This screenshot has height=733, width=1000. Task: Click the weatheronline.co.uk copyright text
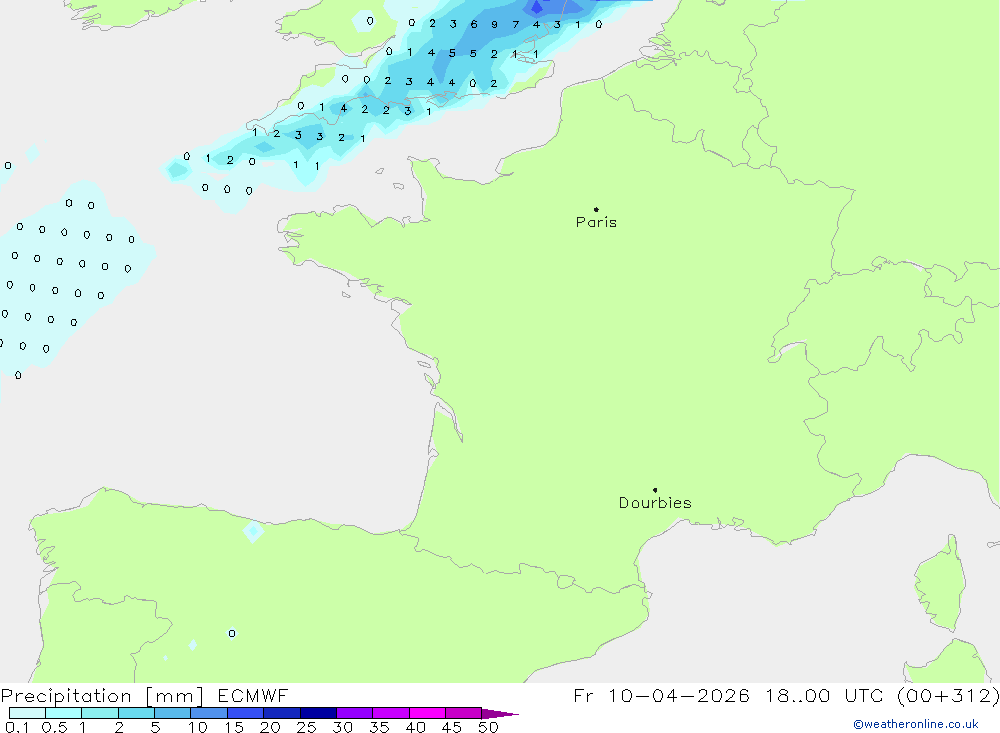point(916,724)
